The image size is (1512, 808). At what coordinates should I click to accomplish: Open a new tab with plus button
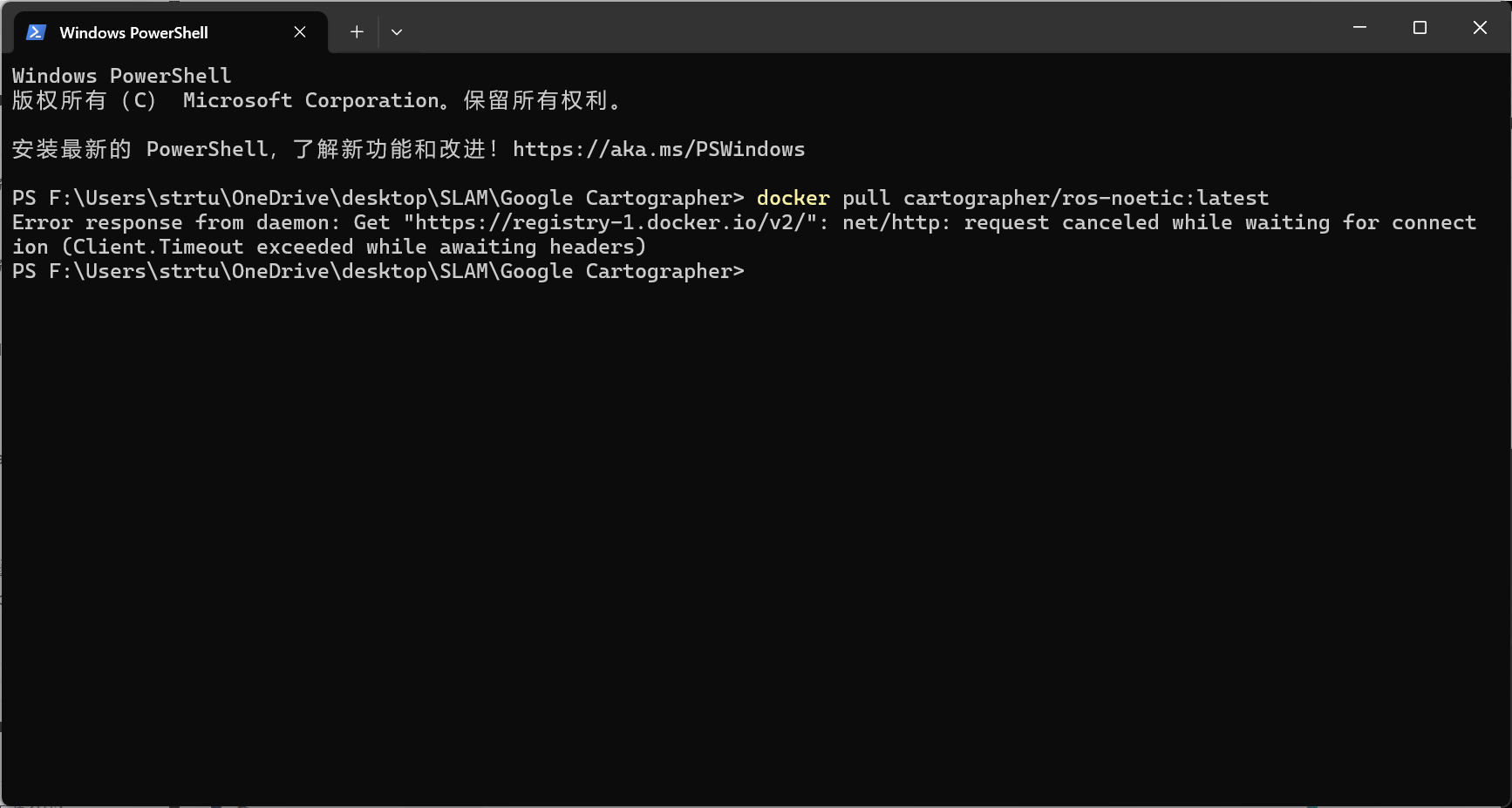357,32
